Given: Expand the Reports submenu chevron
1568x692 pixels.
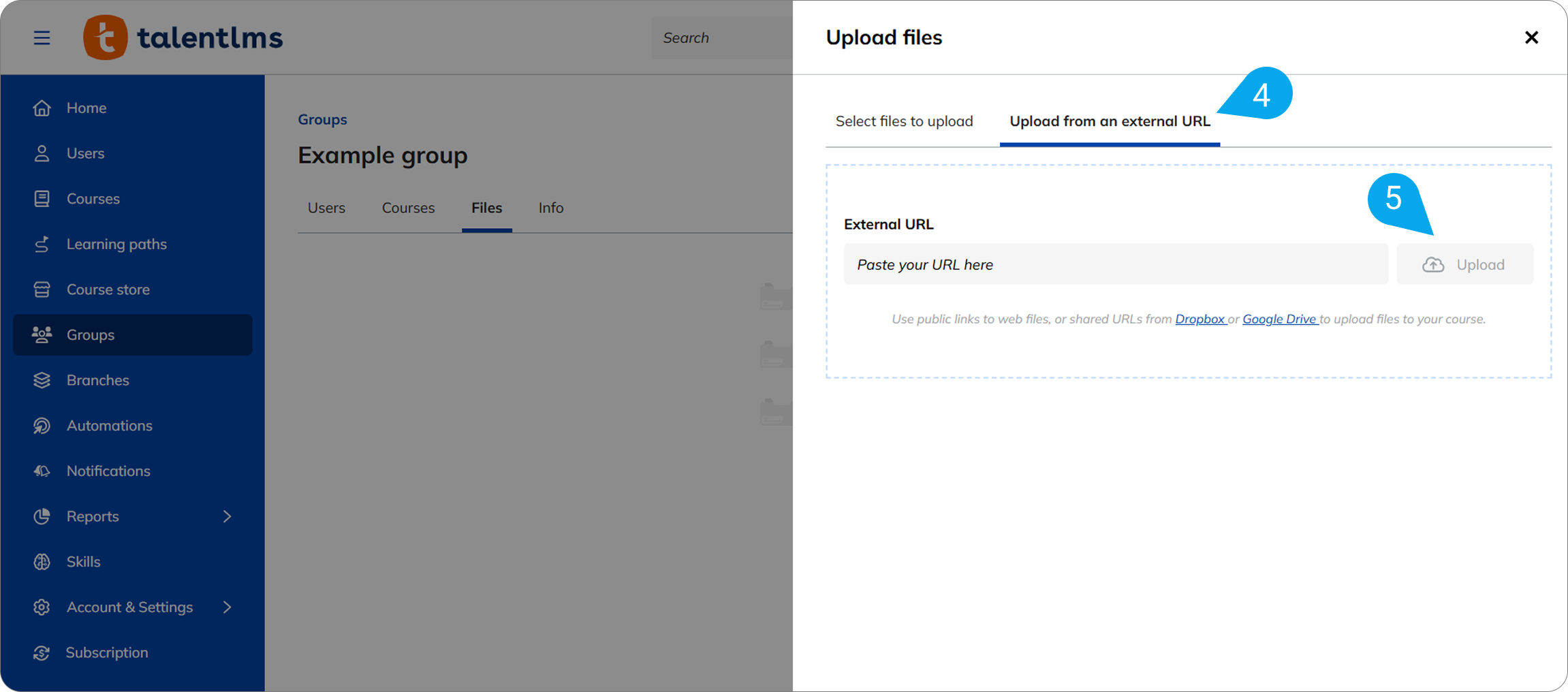Looking at the screenshot, I should pyautogui.click(x=227, y=516).
